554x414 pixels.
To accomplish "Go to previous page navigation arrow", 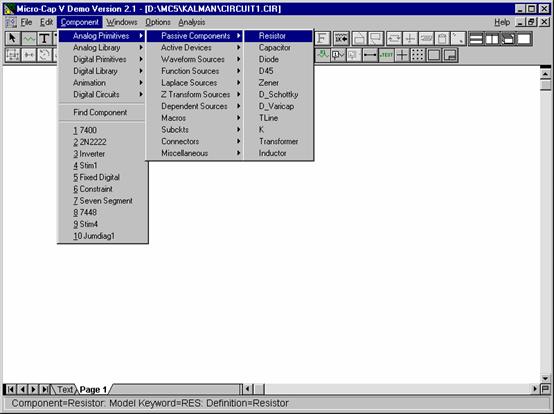I will click(x=22, y=389).
